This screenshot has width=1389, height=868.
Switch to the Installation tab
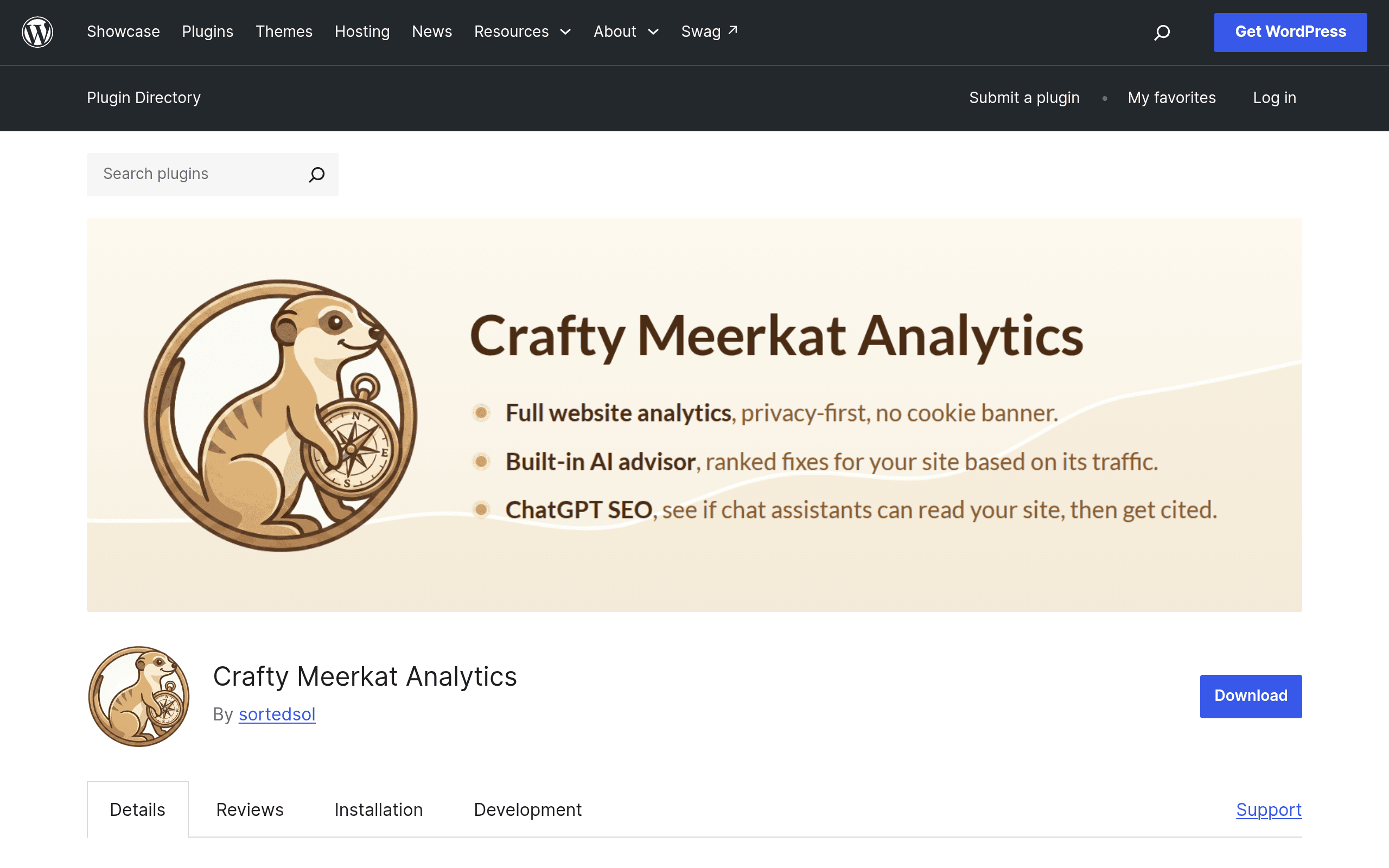(x=379, y=809)
